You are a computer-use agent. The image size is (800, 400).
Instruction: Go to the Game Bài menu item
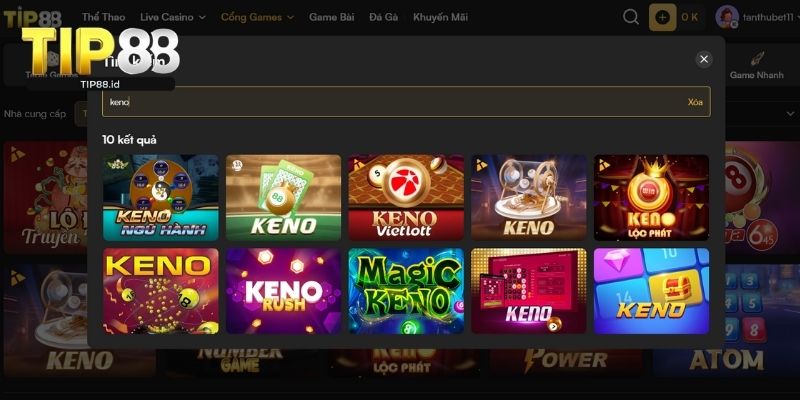[332, 17]
